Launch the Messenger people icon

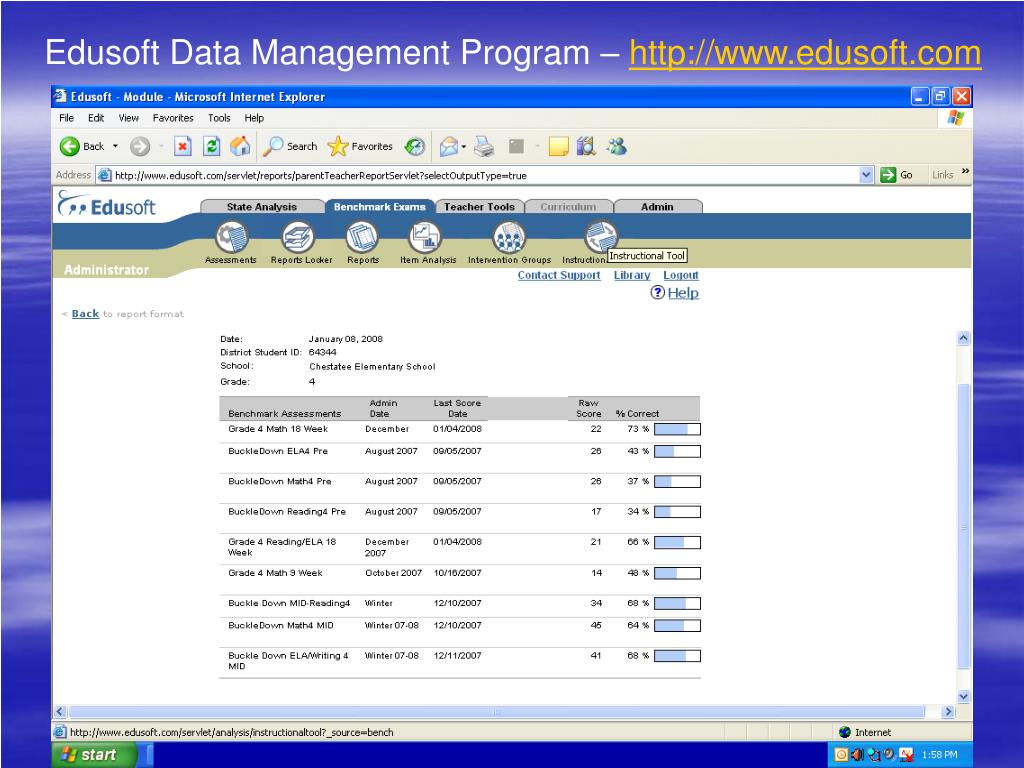(x=616, y=146)
